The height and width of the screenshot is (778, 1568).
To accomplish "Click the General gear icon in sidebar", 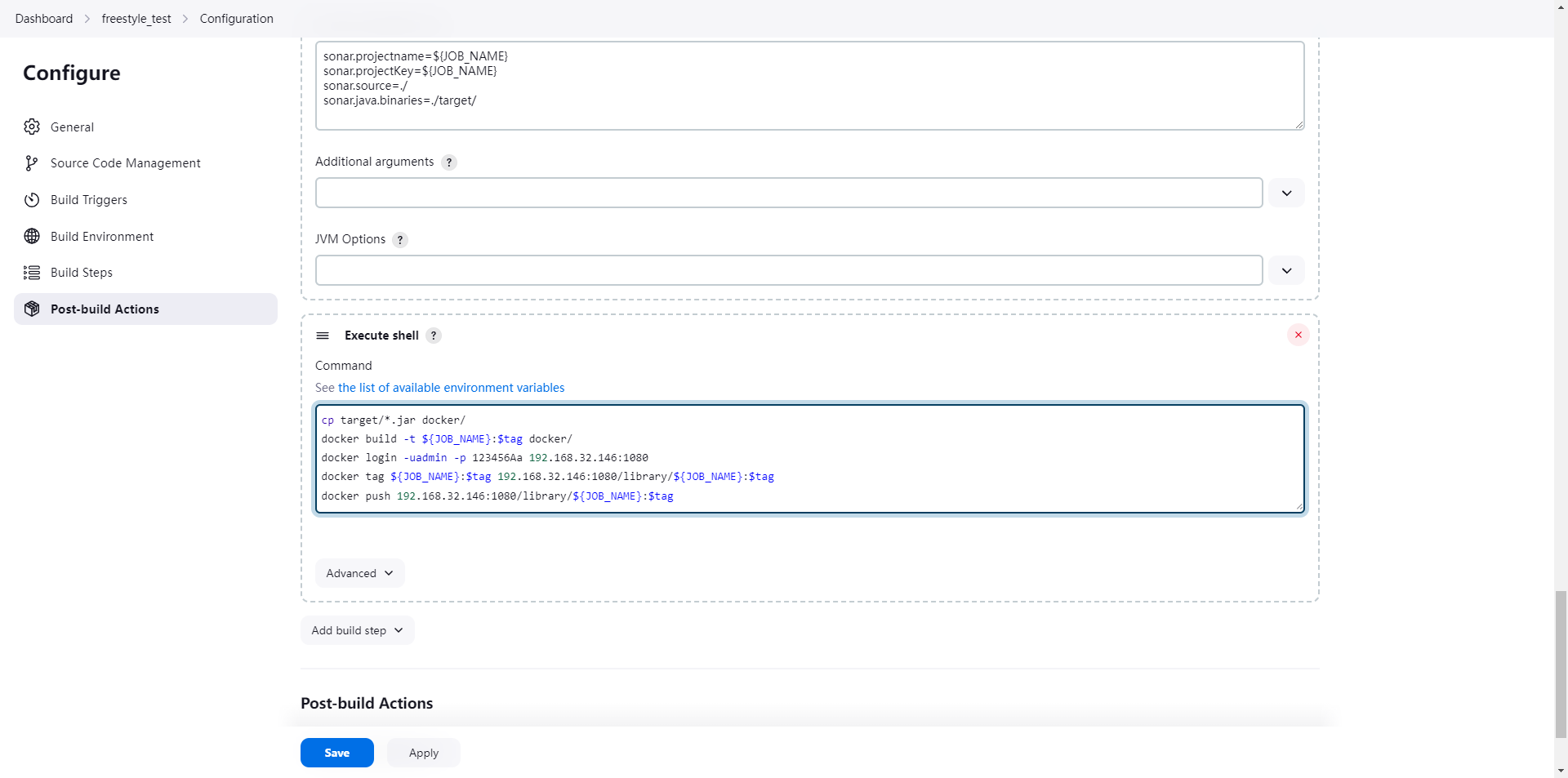I will pyautogui.click(x=32, y=127).
